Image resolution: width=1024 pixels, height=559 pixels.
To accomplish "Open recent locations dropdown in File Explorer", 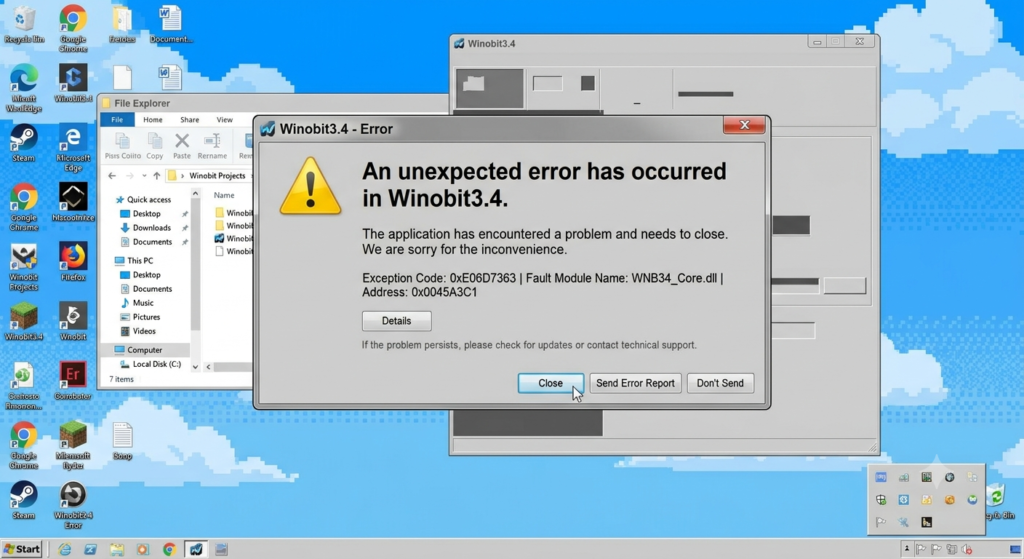I will 144,176.
